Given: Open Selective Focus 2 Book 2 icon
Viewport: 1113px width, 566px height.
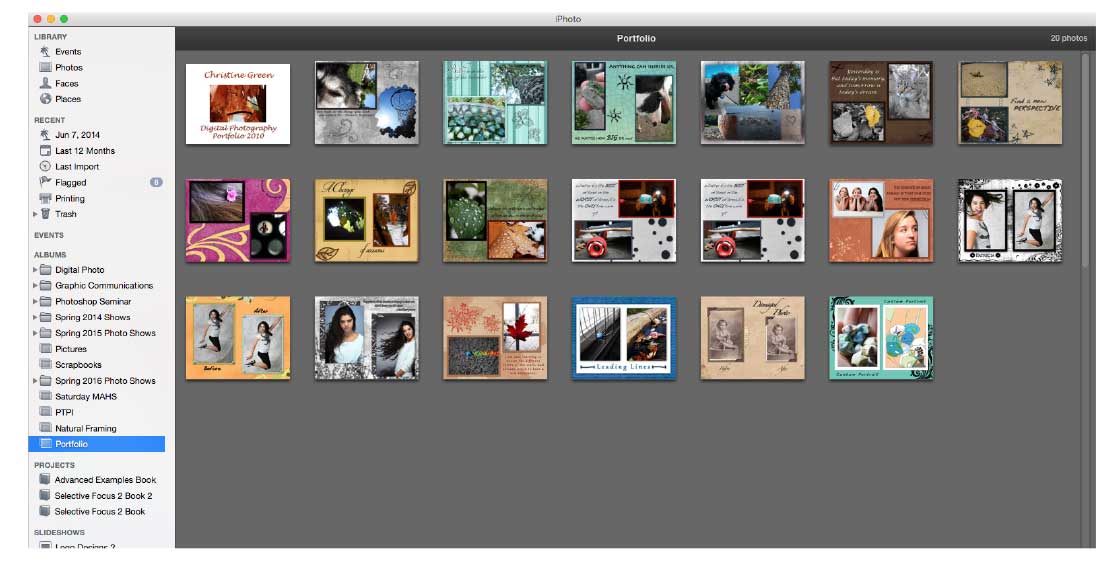Looking at the screenshot, I should pos(45,496).
